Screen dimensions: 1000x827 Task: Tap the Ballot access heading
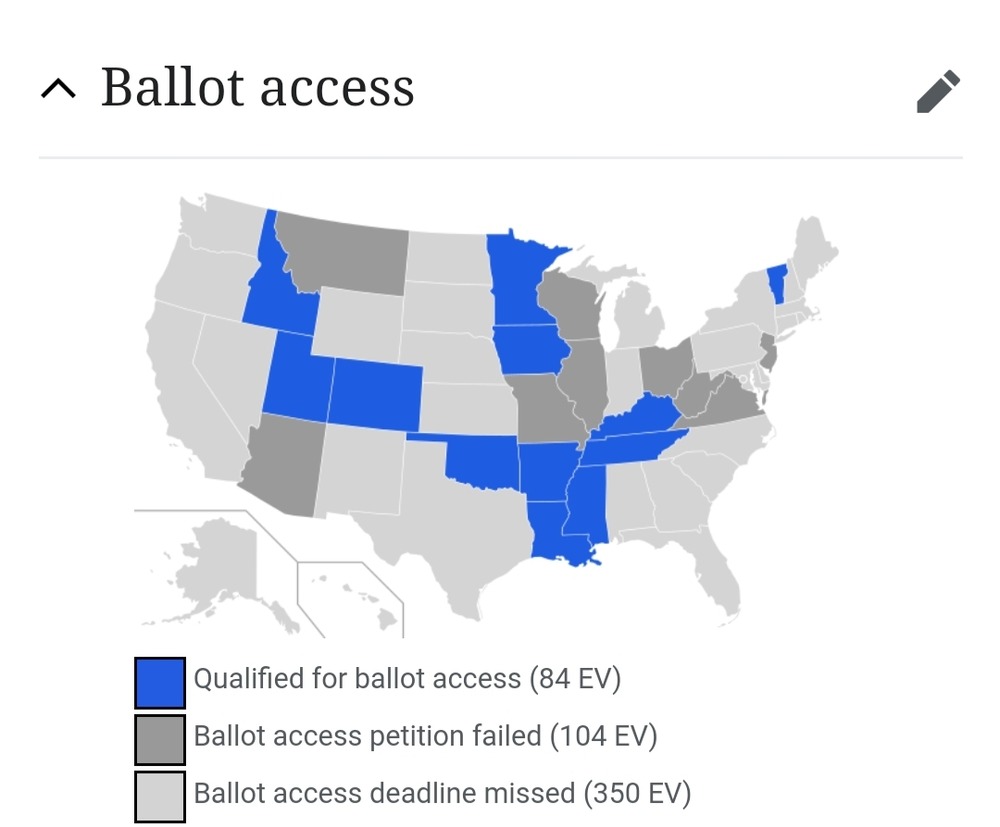tap(258, 87)
